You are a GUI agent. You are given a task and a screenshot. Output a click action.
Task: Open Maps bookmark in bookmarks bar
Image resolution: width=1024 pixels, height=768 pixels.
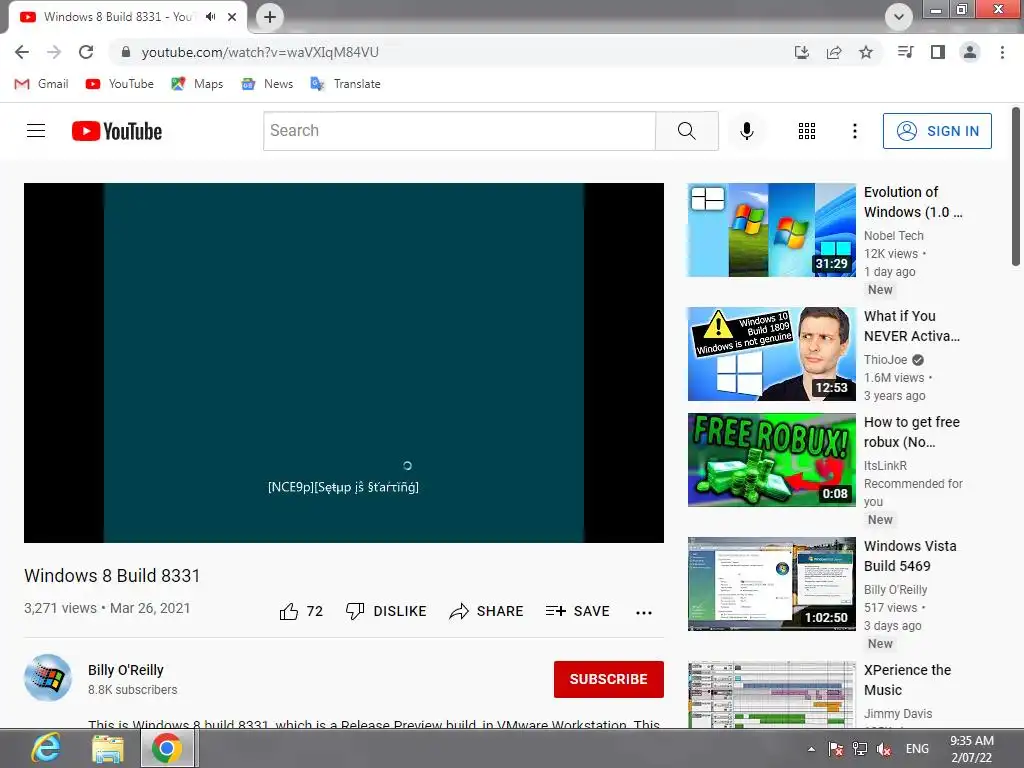coord(197,84)
